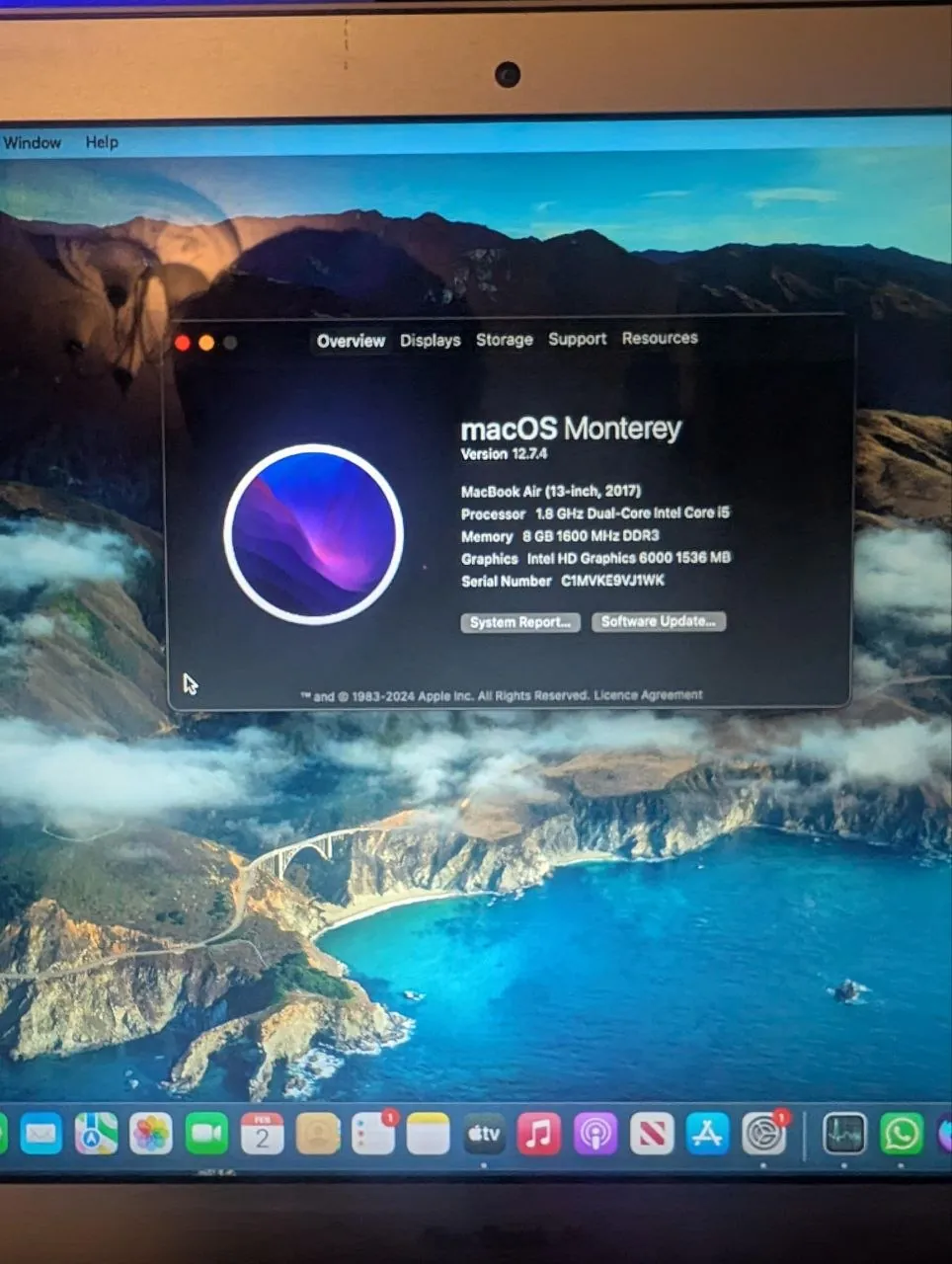Open the Window menu

point(32,142)
